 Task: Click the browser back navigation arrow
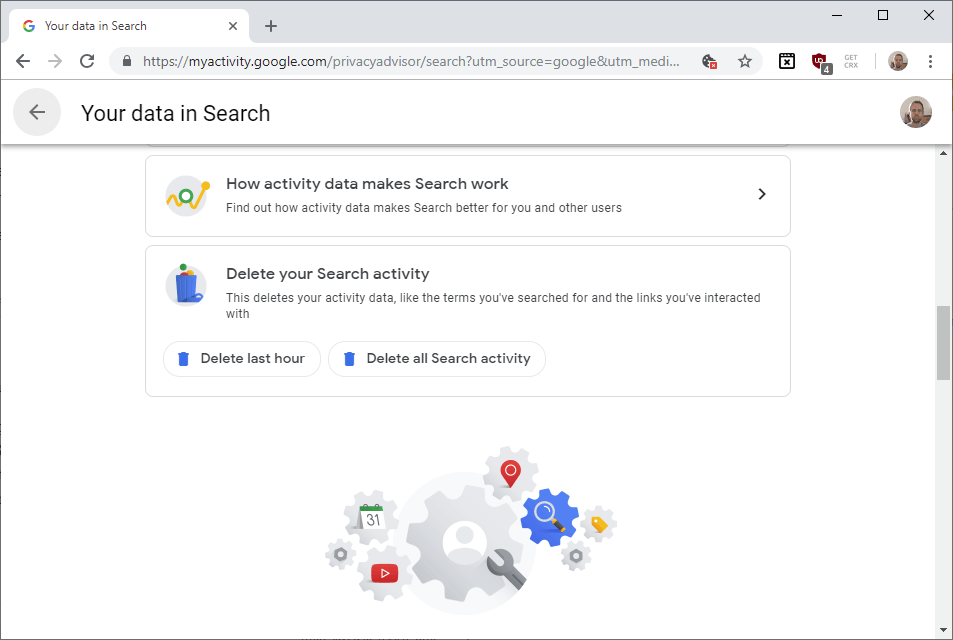22,61
